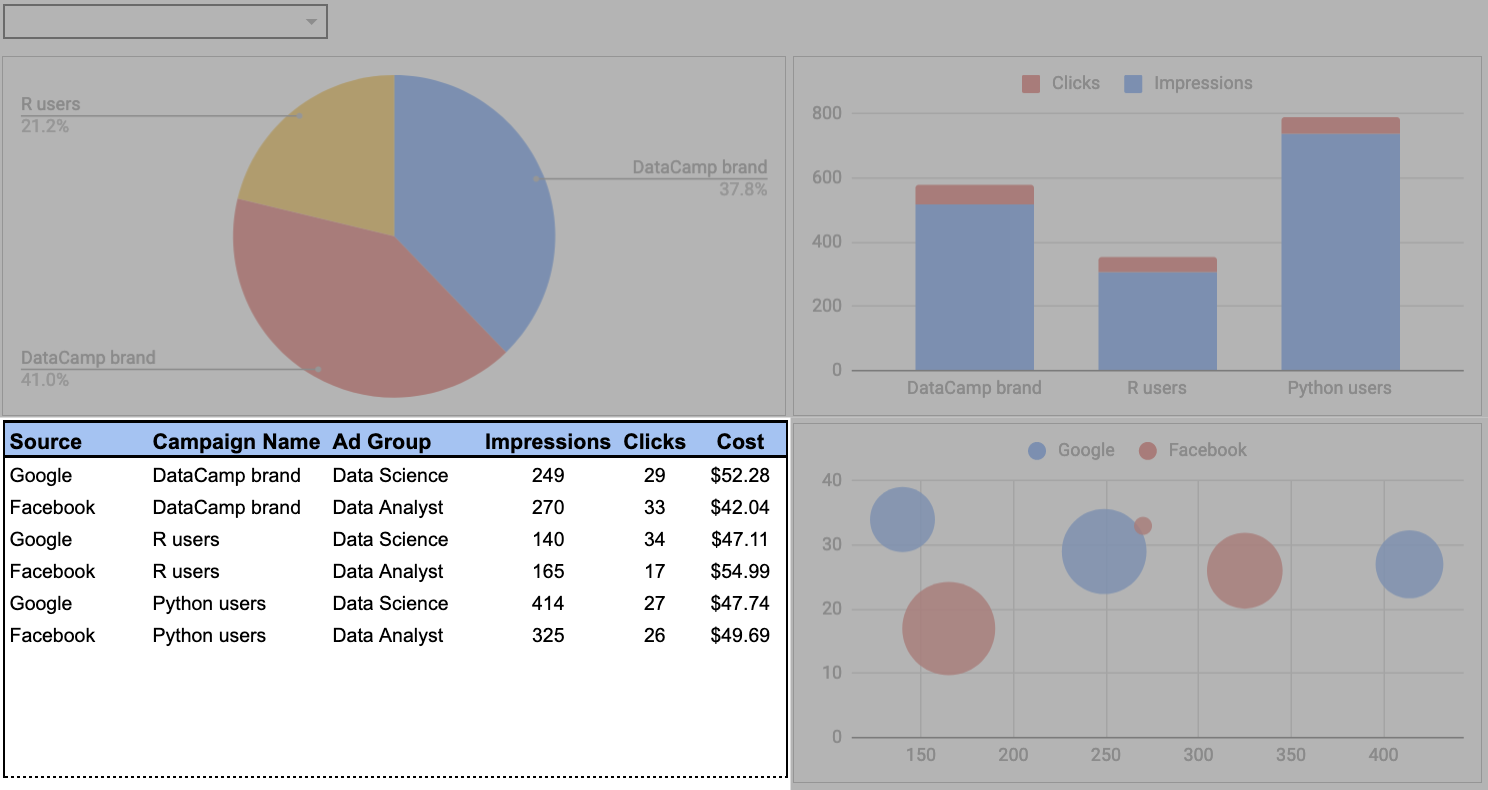This screenshot has width=1488, height=790.
Task: Pick the cost cell $54.99
Action: (740, 571)
